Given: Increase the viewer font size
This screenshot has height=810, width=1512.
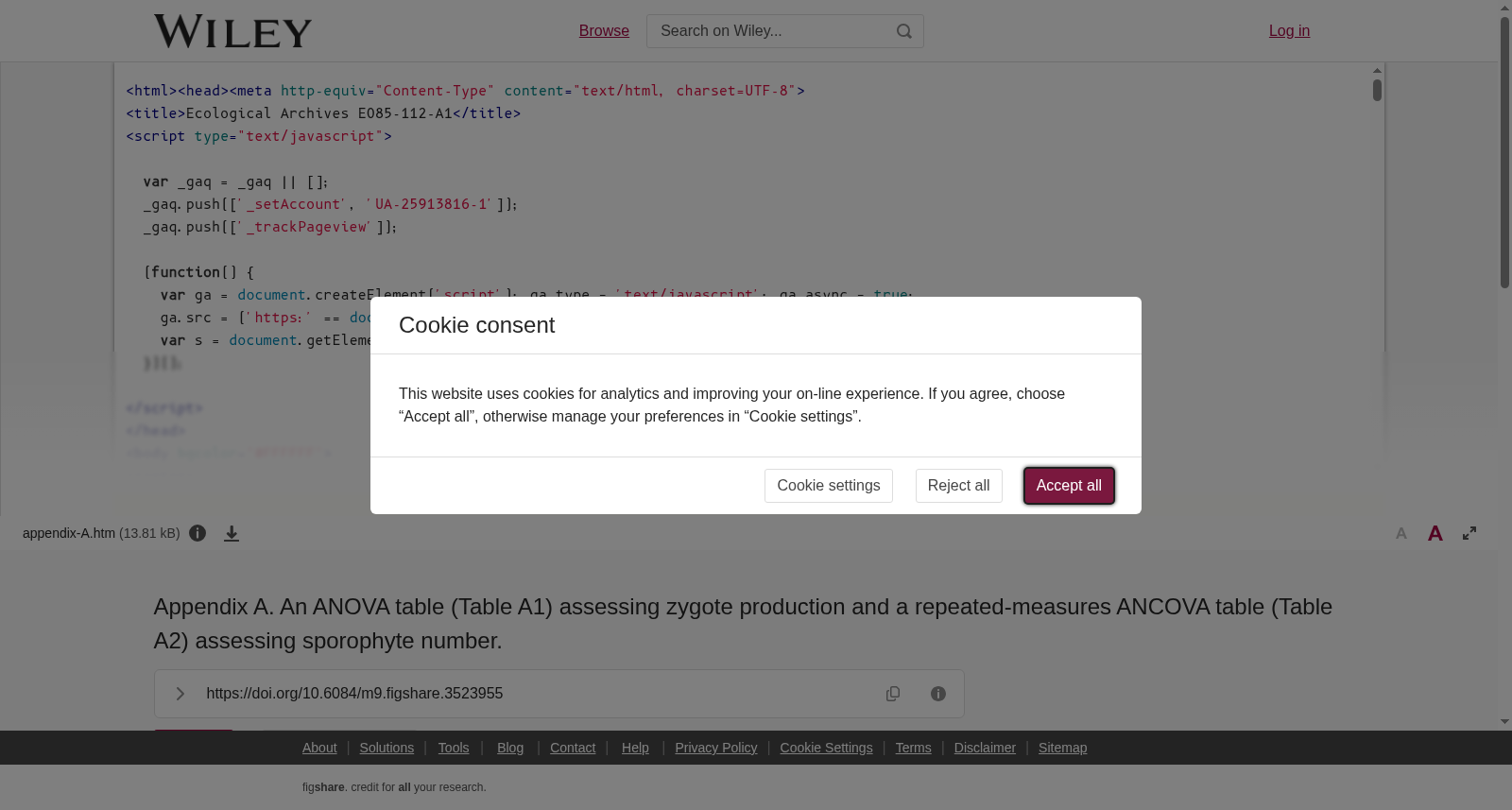Looking at the screenshot, I should [1435, 534].
